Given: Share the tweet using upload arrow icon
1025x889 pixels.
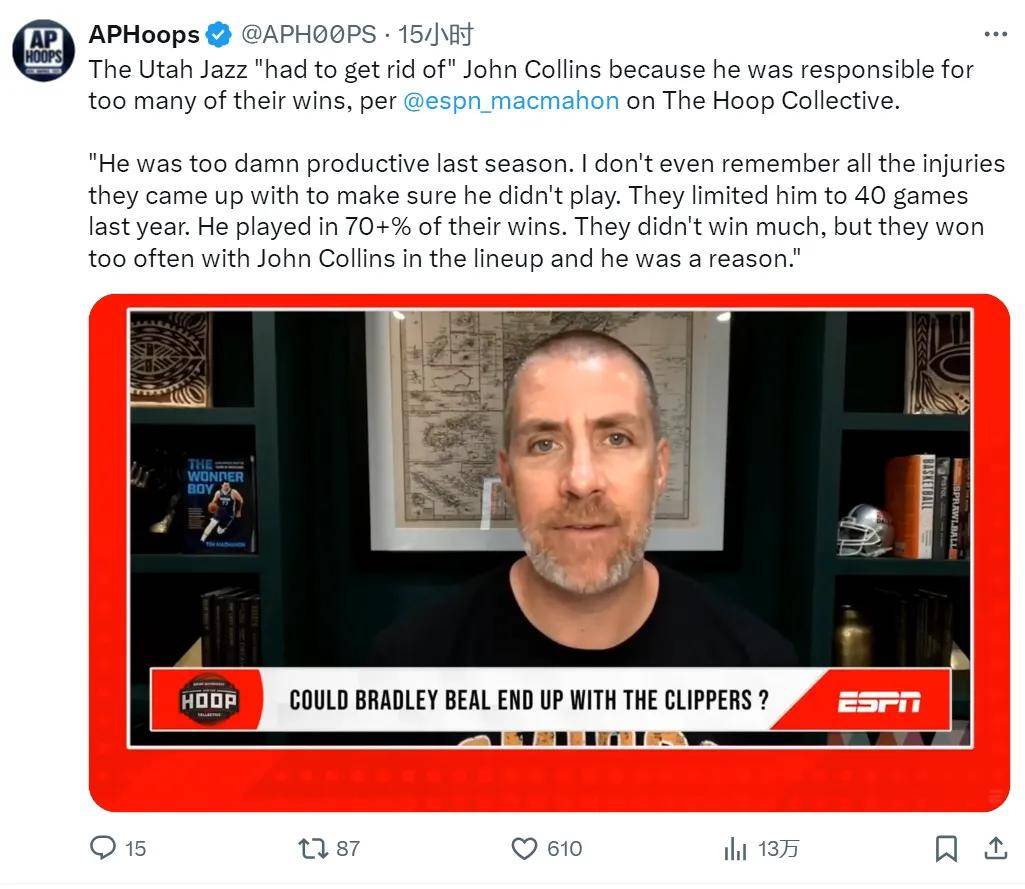Looking at the screenshot, I should point(995,848).
